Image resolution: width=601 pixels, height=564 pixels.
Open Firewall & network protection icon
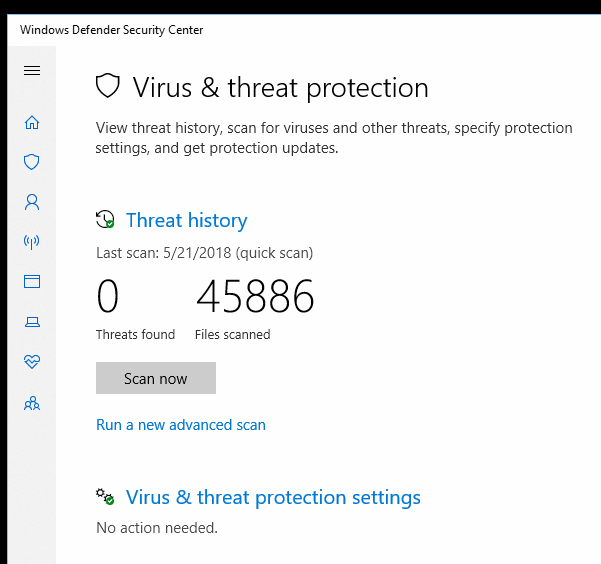click(32, 242)
